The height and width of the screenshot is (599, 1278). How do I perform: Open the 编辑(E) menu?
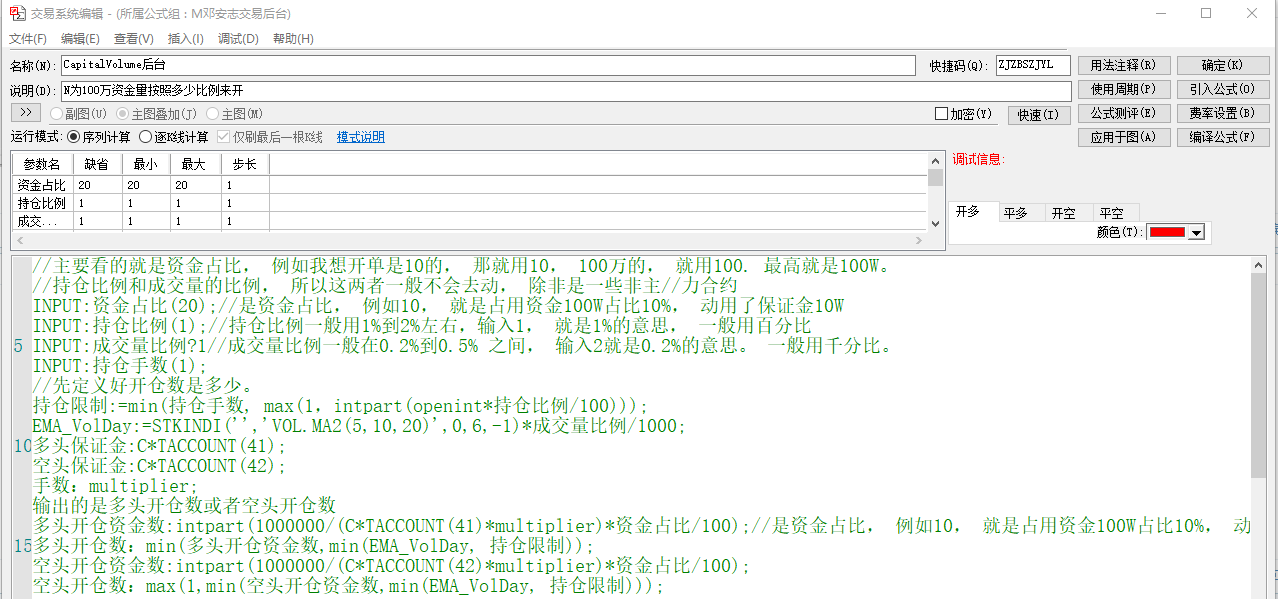pyautogui.click(x=80, y=39)
